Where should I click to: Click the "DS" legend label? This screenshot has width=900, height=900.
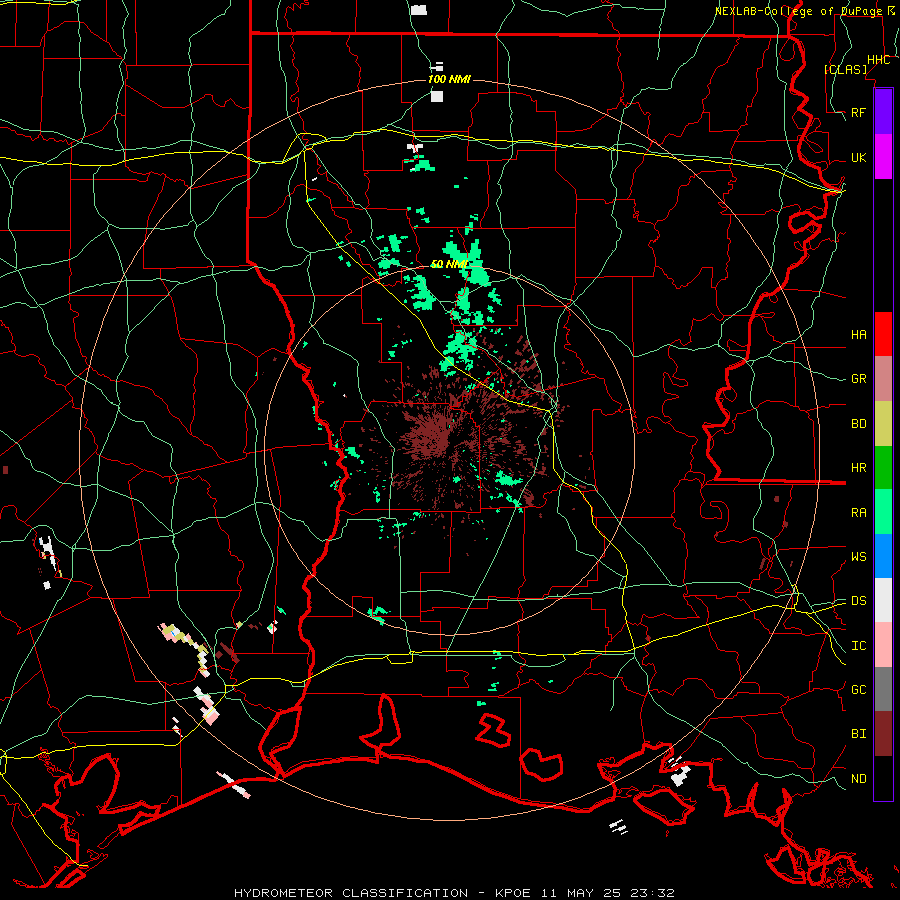click(x=858, y=600)
